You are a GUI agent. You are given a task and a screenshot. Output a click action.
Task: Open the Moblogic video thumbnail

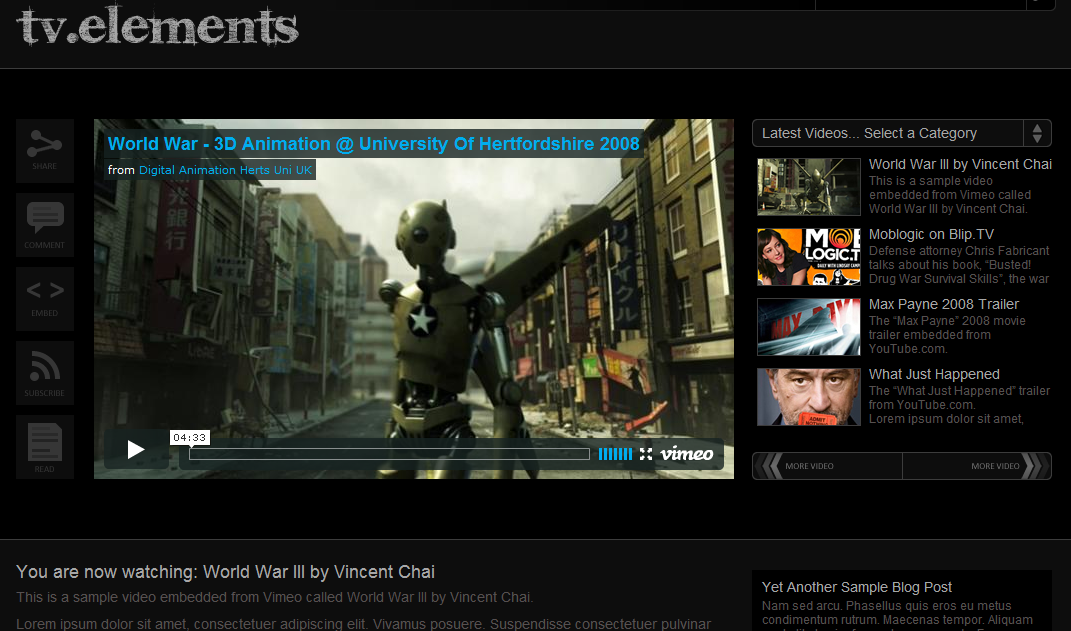[809, 257]
